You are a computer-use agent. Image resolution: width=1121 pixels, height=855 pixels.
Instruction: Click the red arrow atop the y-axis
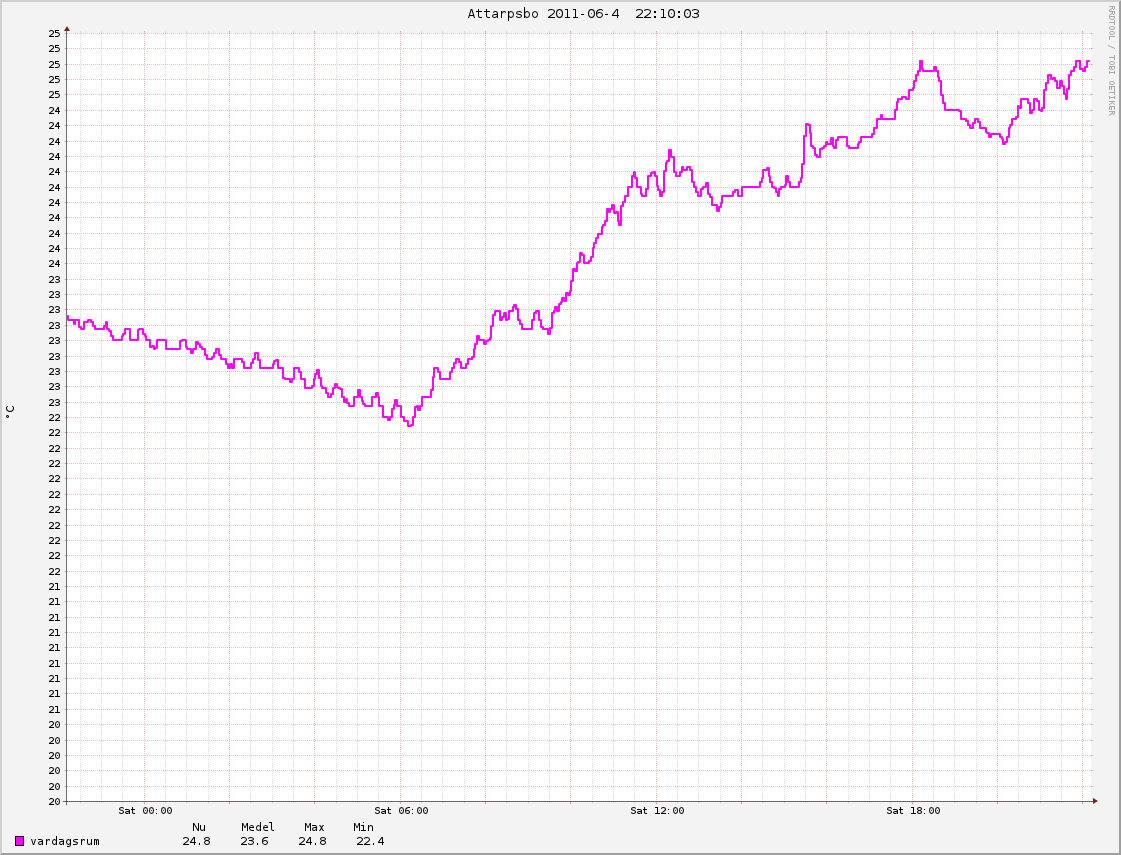67,29
